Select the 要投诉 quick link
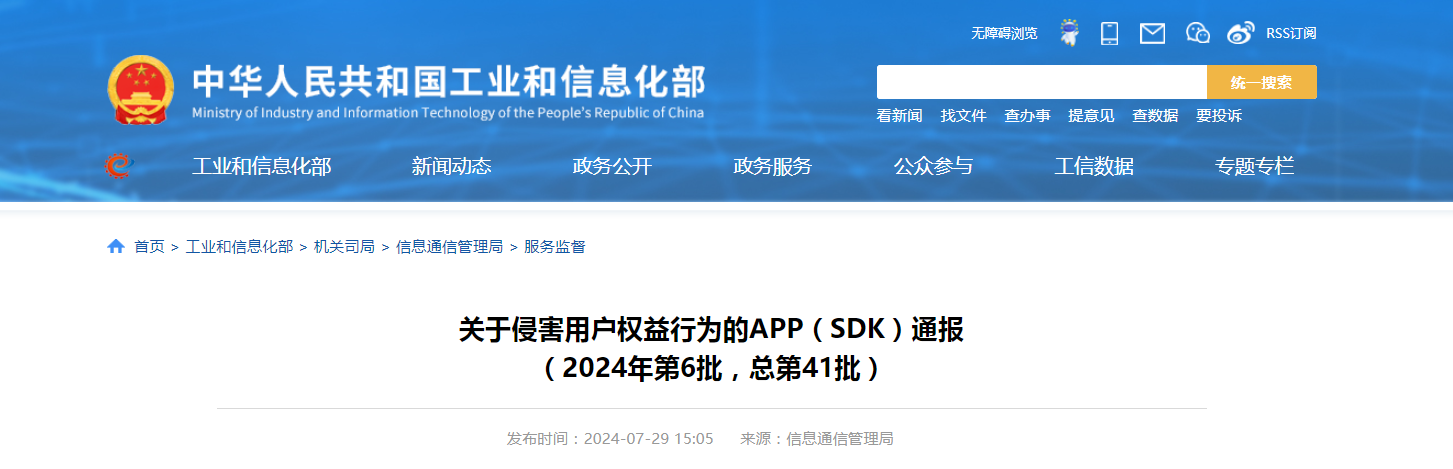 click(x=1219, y=116)
